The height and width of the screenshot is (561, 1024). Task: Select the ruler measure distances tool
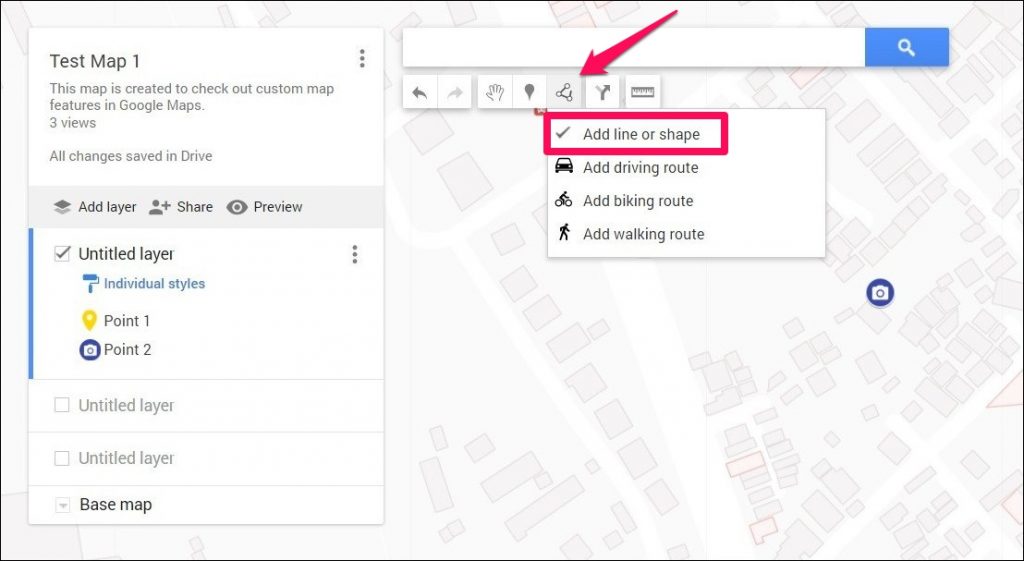[643, 93]
